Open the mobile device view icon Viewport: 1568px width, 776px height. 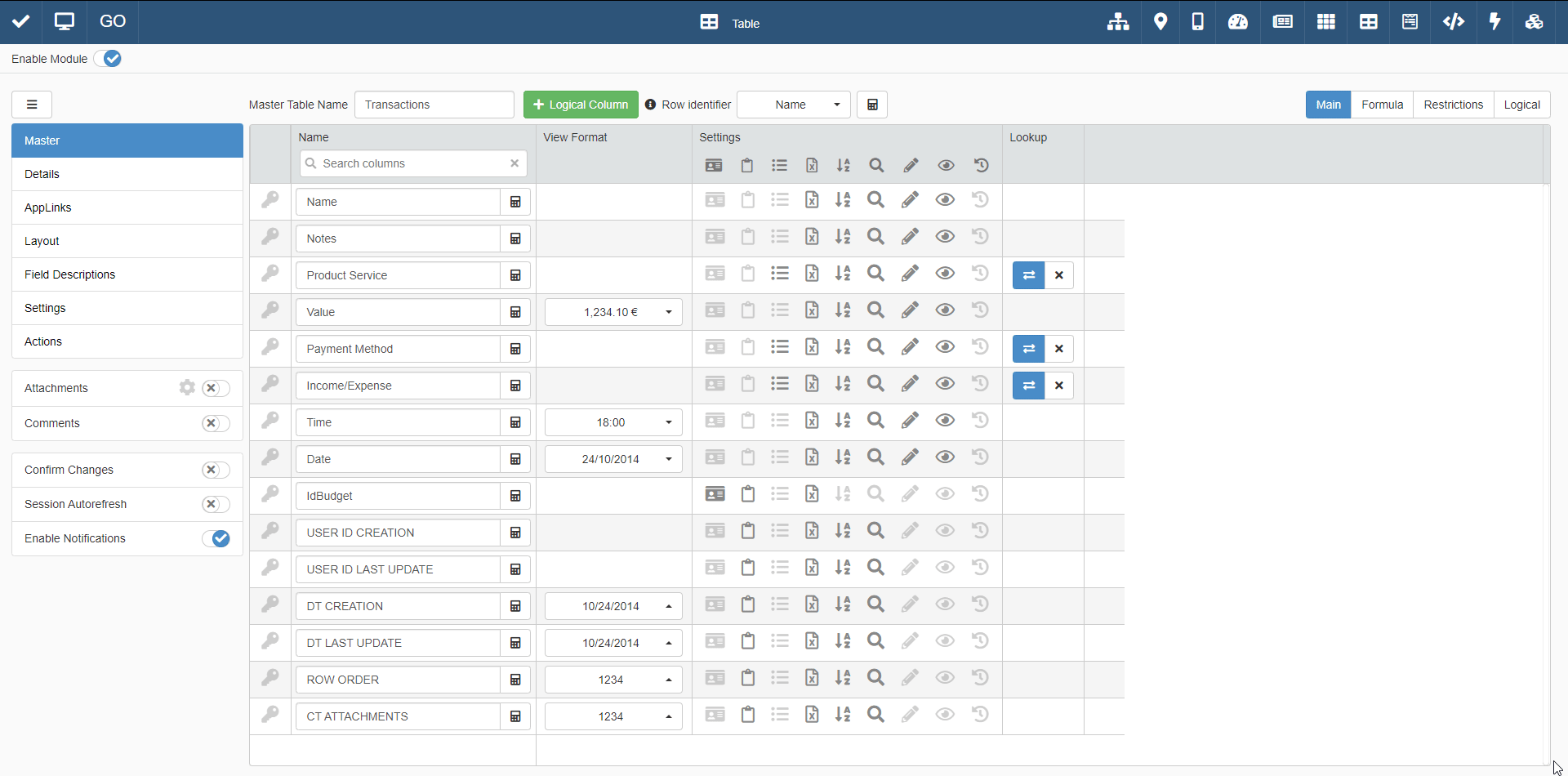(1197, 22)
